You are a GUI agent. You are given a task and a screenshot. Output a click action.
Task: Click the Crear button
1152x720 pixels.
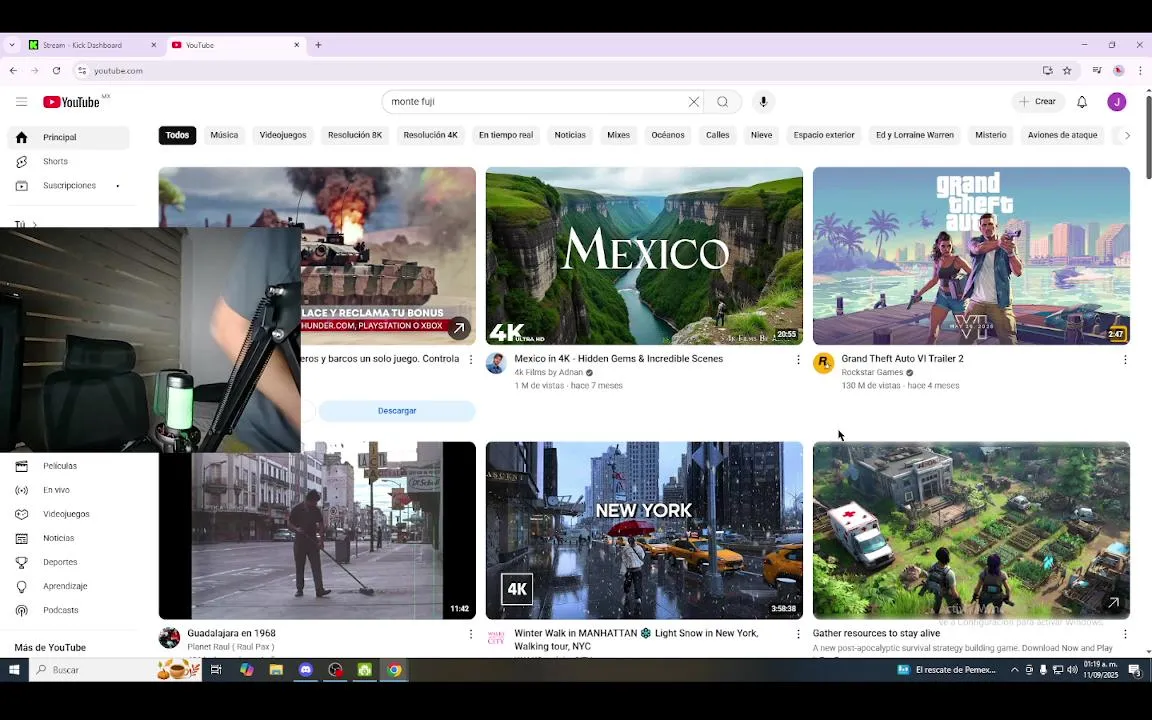[1038, 101]
